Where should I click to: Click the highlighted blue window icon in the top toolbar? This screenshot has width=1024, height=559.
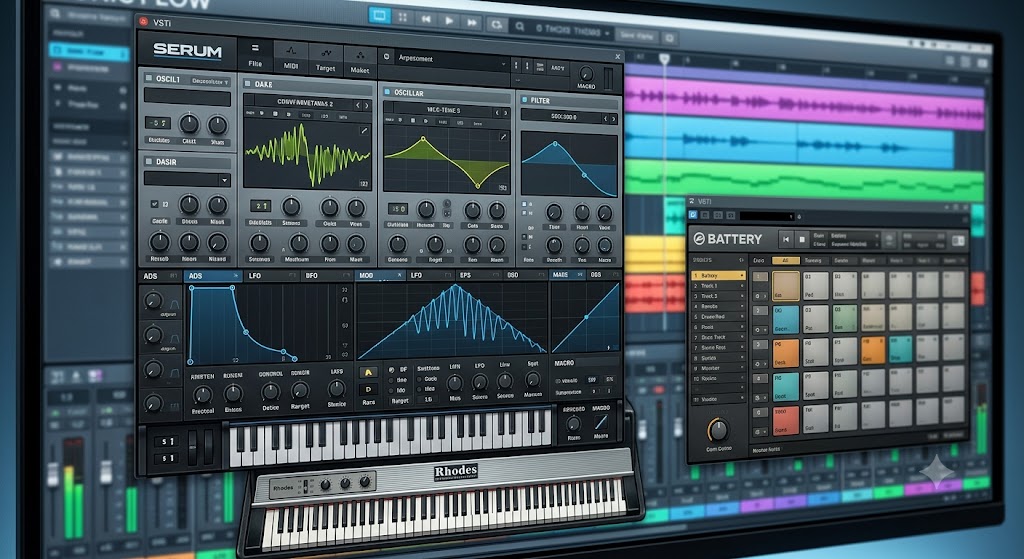[x=379, y=16]
